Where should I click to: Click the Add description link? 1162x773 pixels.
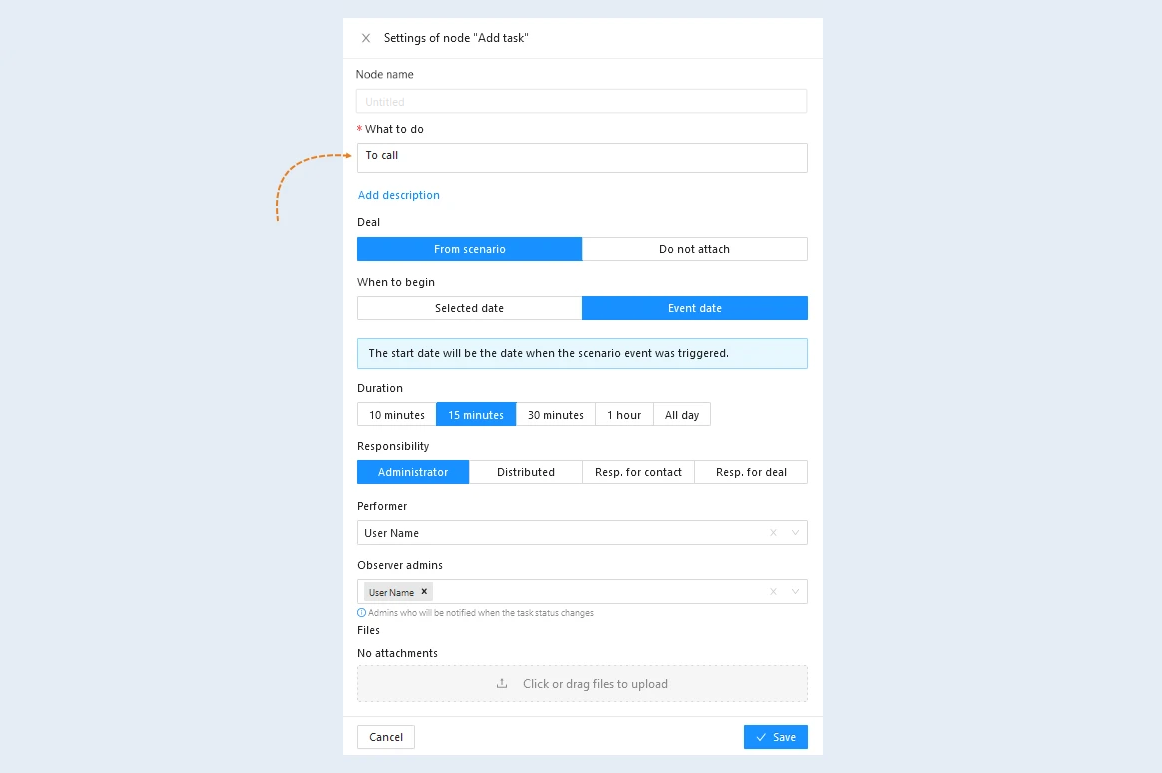pos(399,195)
